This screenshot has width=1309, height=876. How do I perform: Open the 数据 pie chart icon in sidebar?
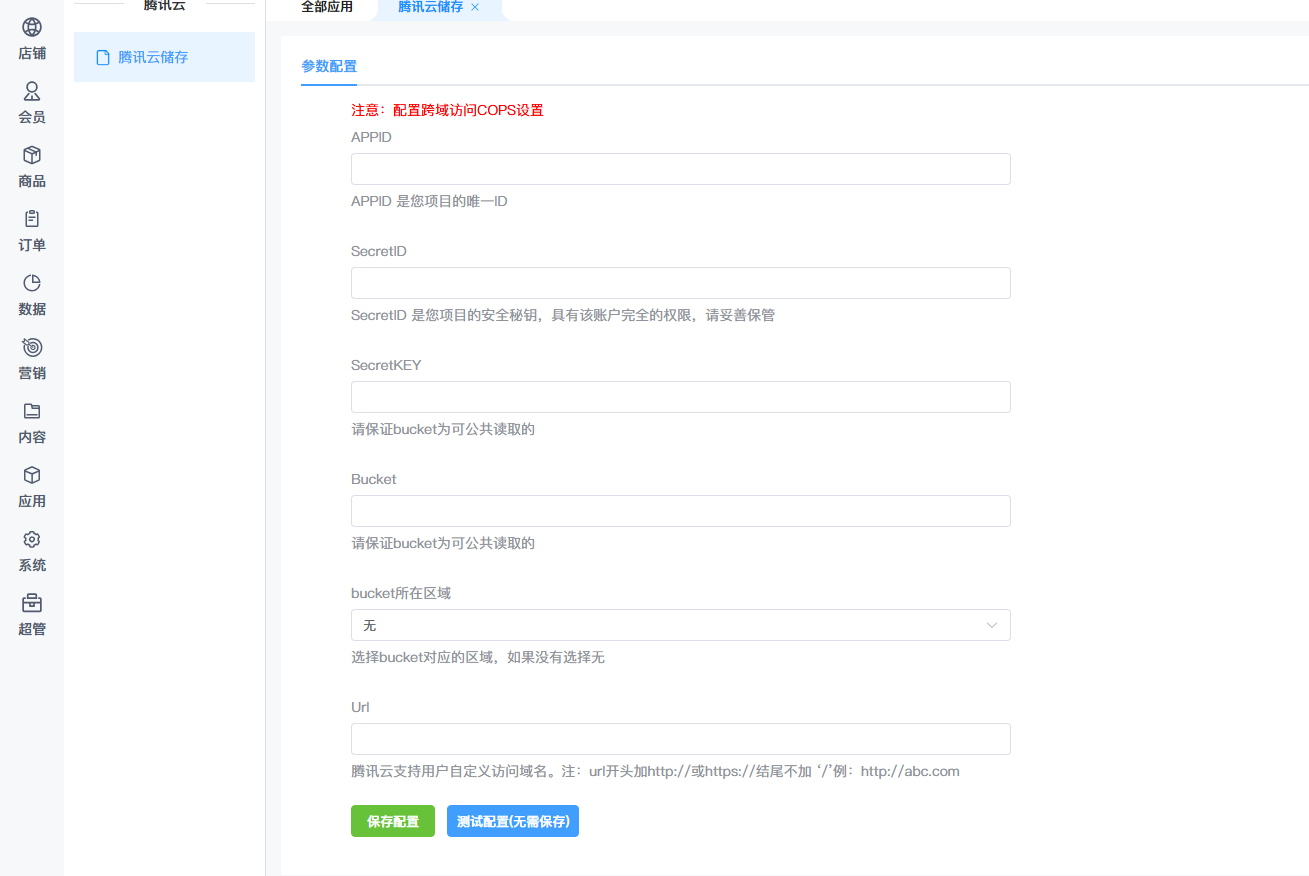tap(32, 283)
